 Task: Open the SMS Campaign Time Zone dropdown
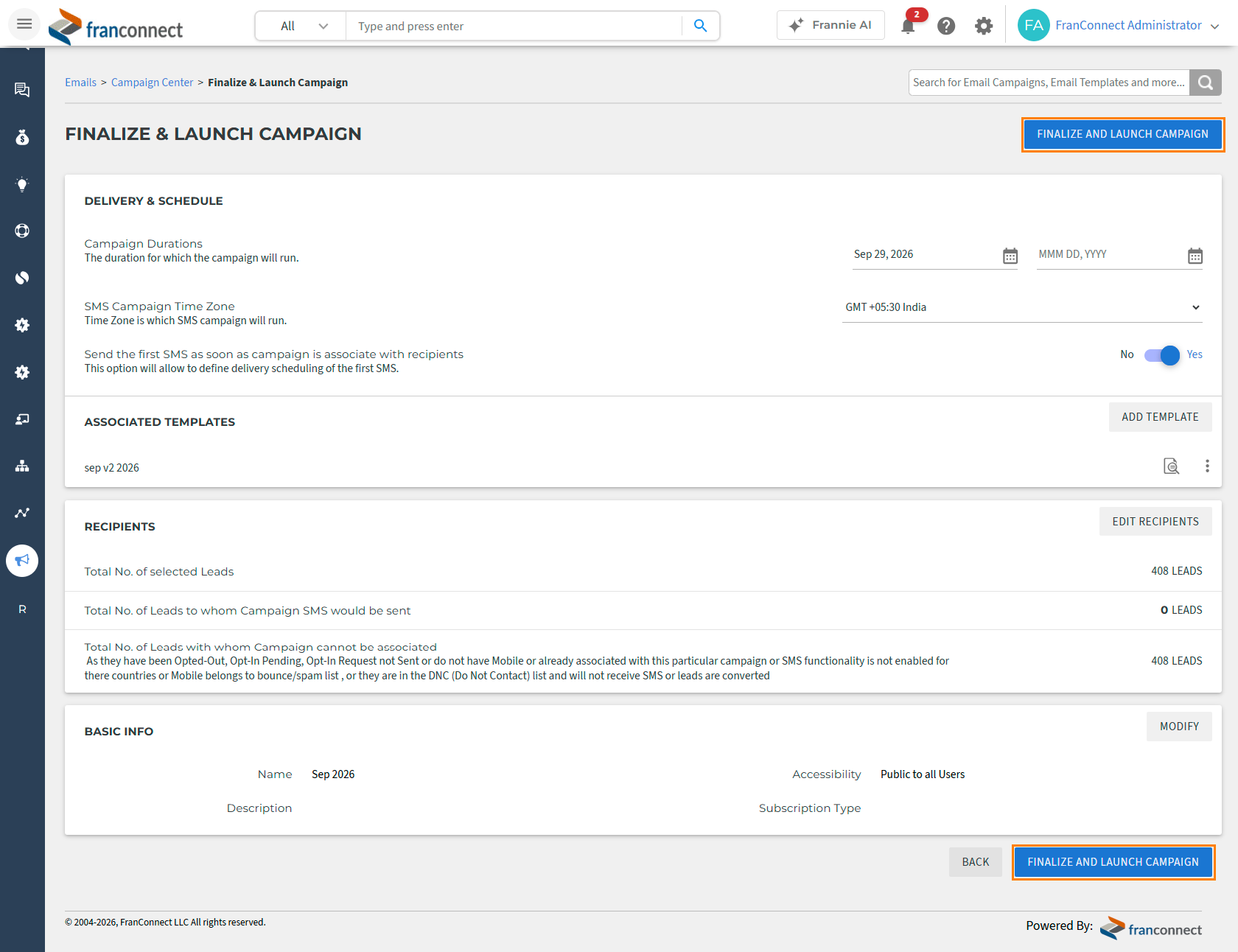coord(1022,307)
